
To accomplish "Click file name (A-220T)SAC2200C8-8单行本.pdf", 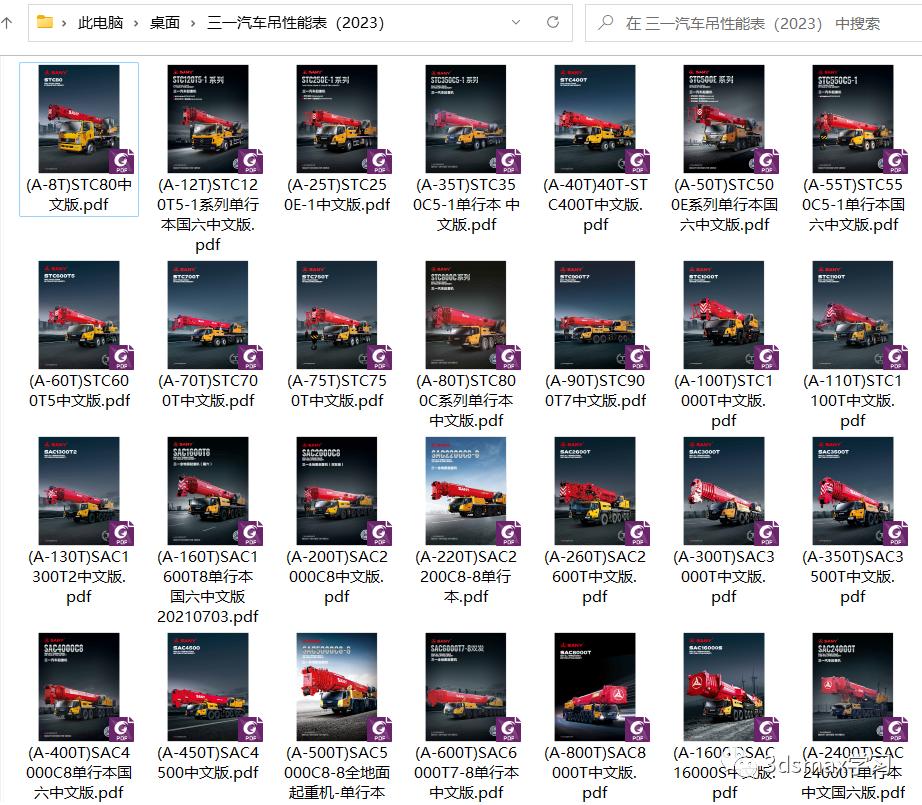I will [466, 576].
